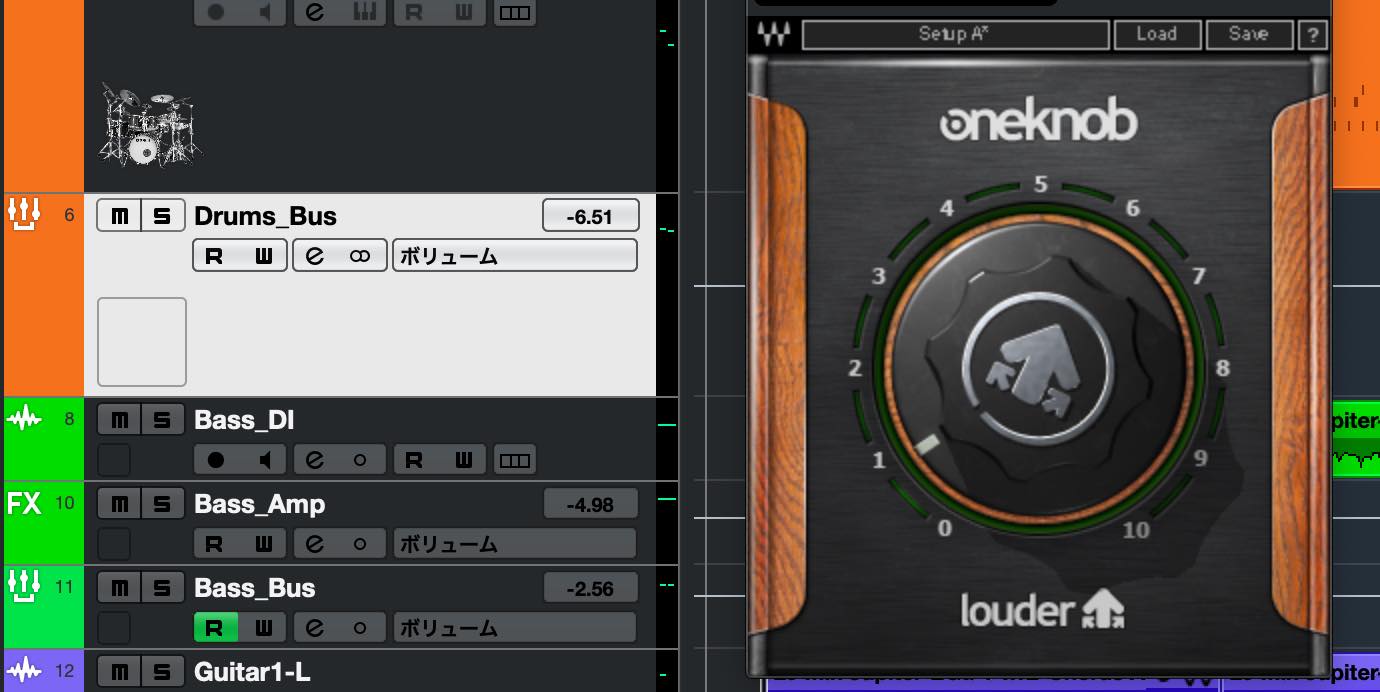Screen dimensions: 1380x692
Task: Open the ボリューム parameter dropdown on Bass_Bus
Action: [x=515, y=628]
